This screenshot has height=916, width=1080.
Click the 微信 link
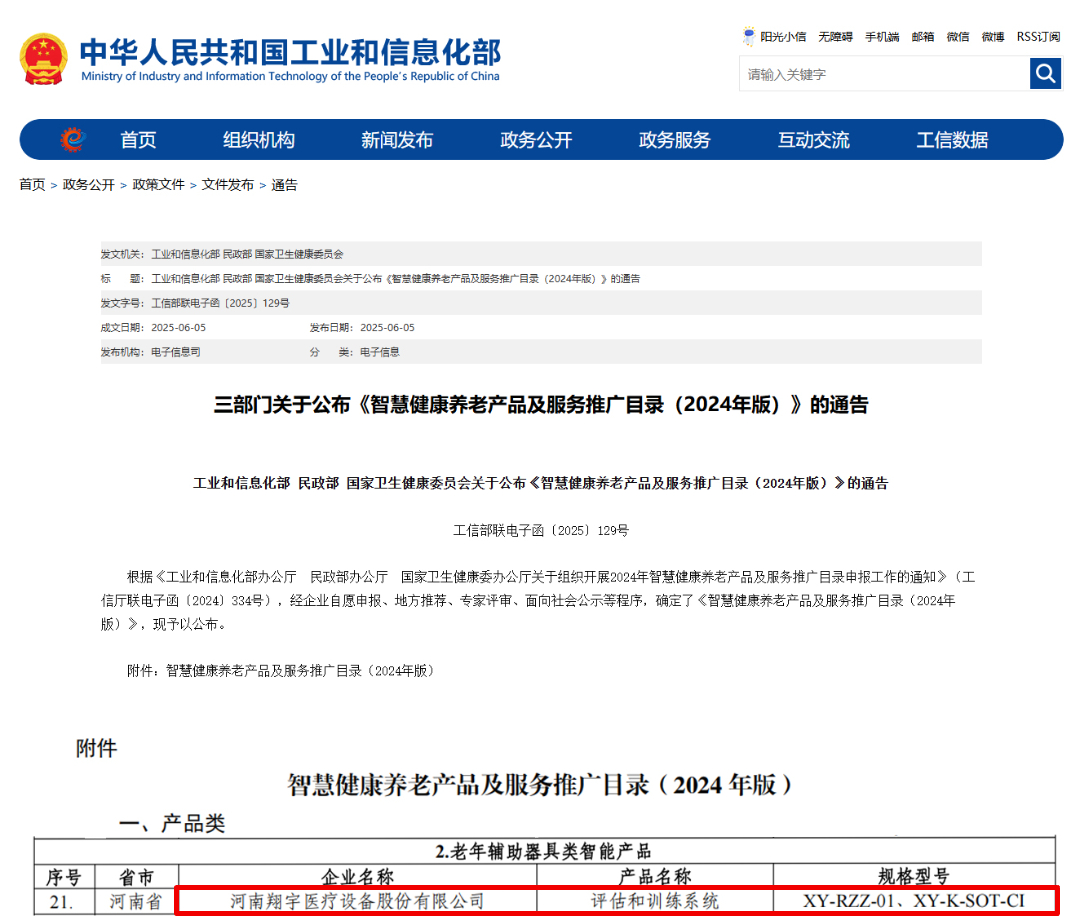[x=958, y=37]
